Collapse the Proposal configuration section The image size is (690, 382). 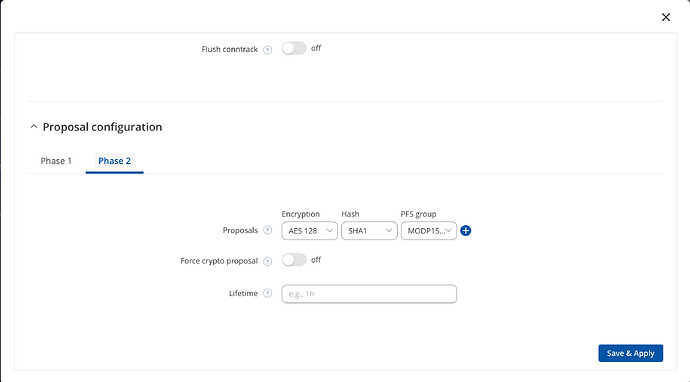[x=34, y=127]
